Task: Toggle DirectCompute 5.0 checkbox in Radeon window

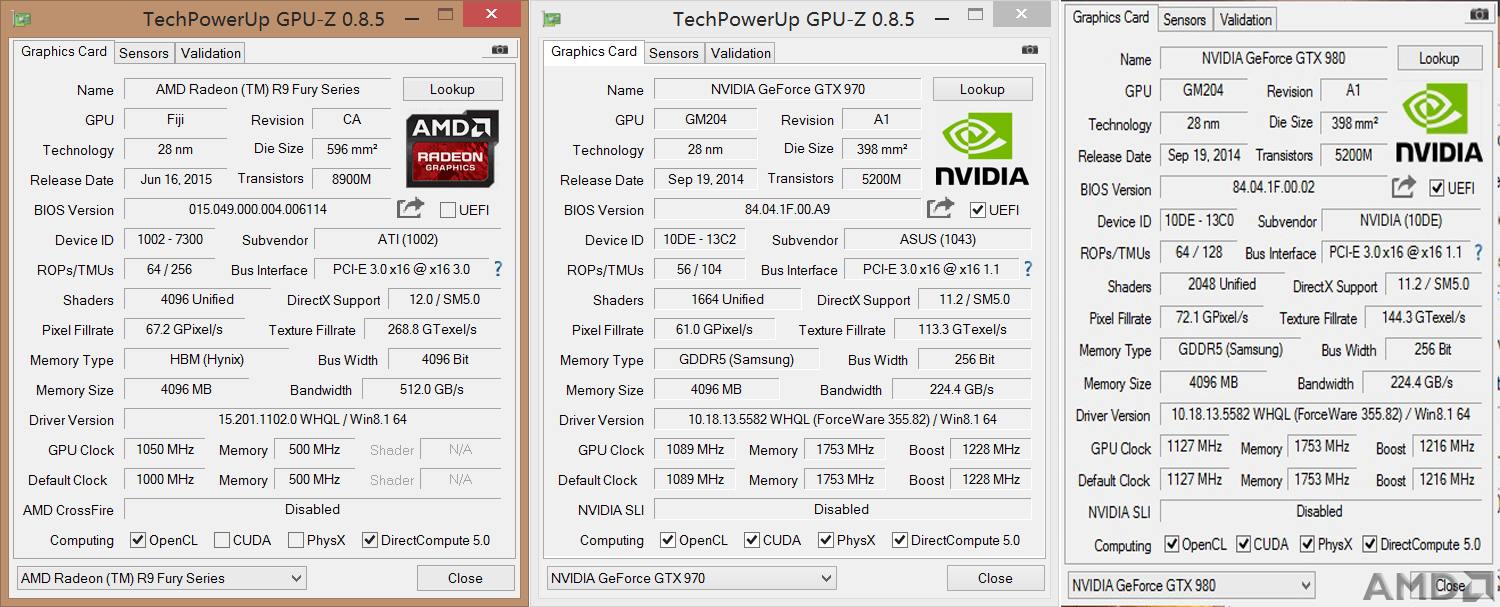Action: pos(370,540)
